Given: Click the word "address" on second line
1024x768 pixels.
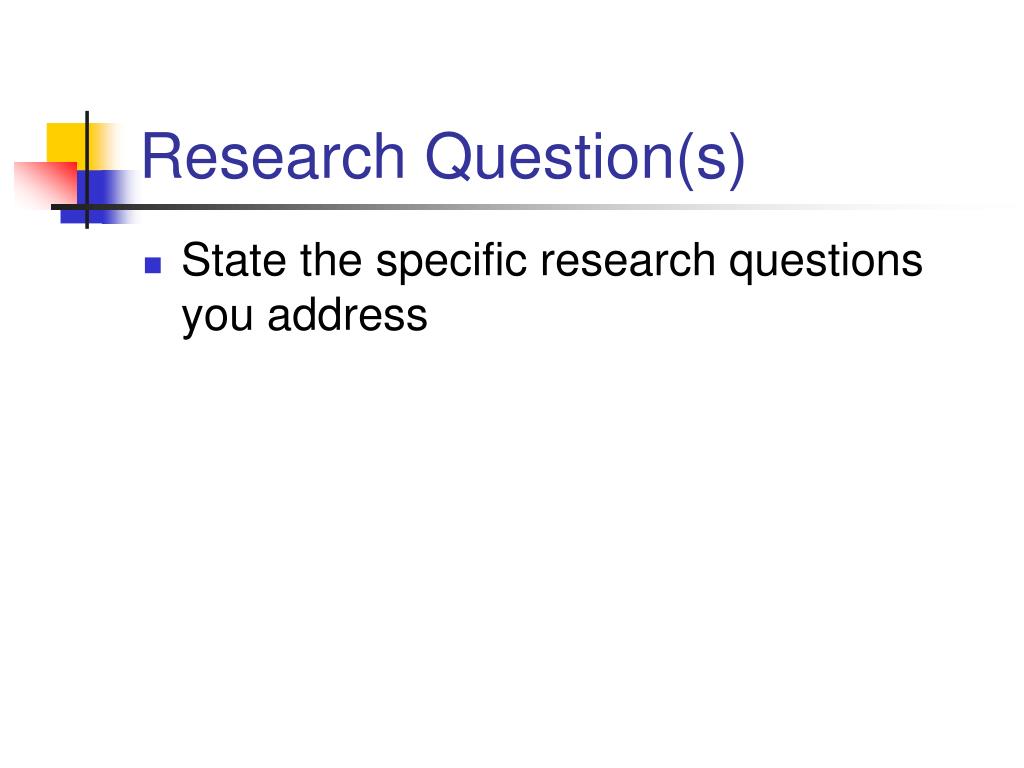Looking at the screenshot, I should click(347, 315).
